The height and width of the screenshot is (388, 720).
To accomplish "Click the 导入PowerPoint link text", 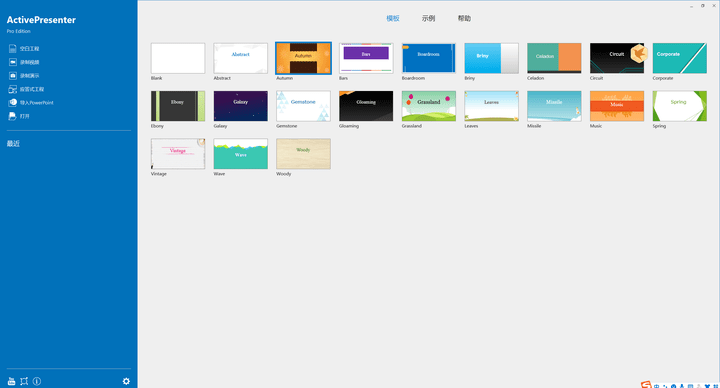I will [37, 103].
